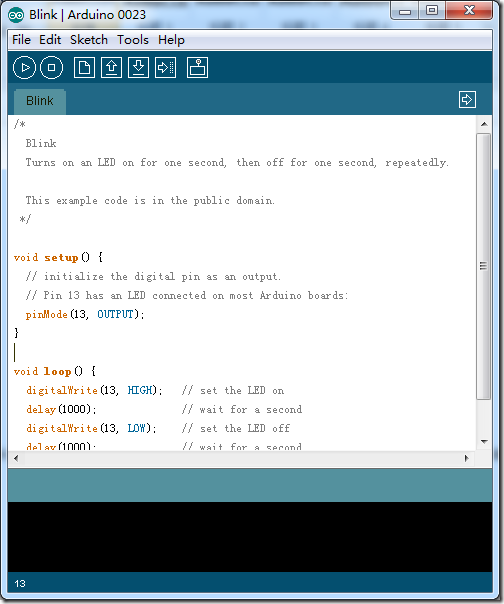Minimize the Arduino window
The width and height of the screenshot is (504, 604).
[405, 12]
